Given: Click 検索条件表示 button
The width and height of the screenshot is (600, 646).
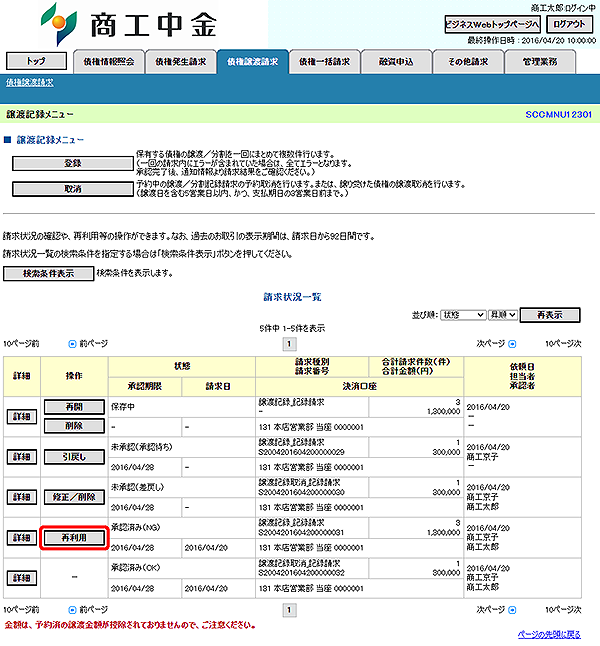Looking at the screenshot, I should pyautogui.click(x=49, y=274).
